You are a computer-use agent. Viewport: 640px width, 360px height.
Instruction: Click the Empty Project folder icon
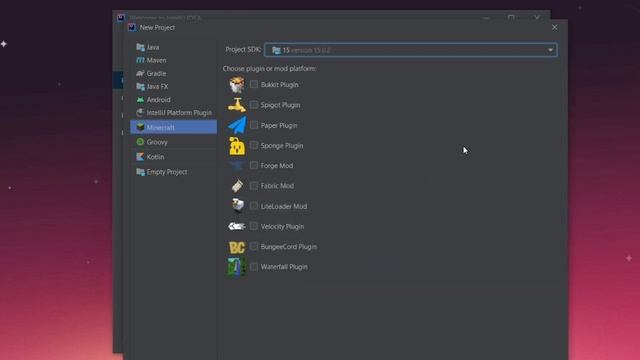[x=140, y=172]
